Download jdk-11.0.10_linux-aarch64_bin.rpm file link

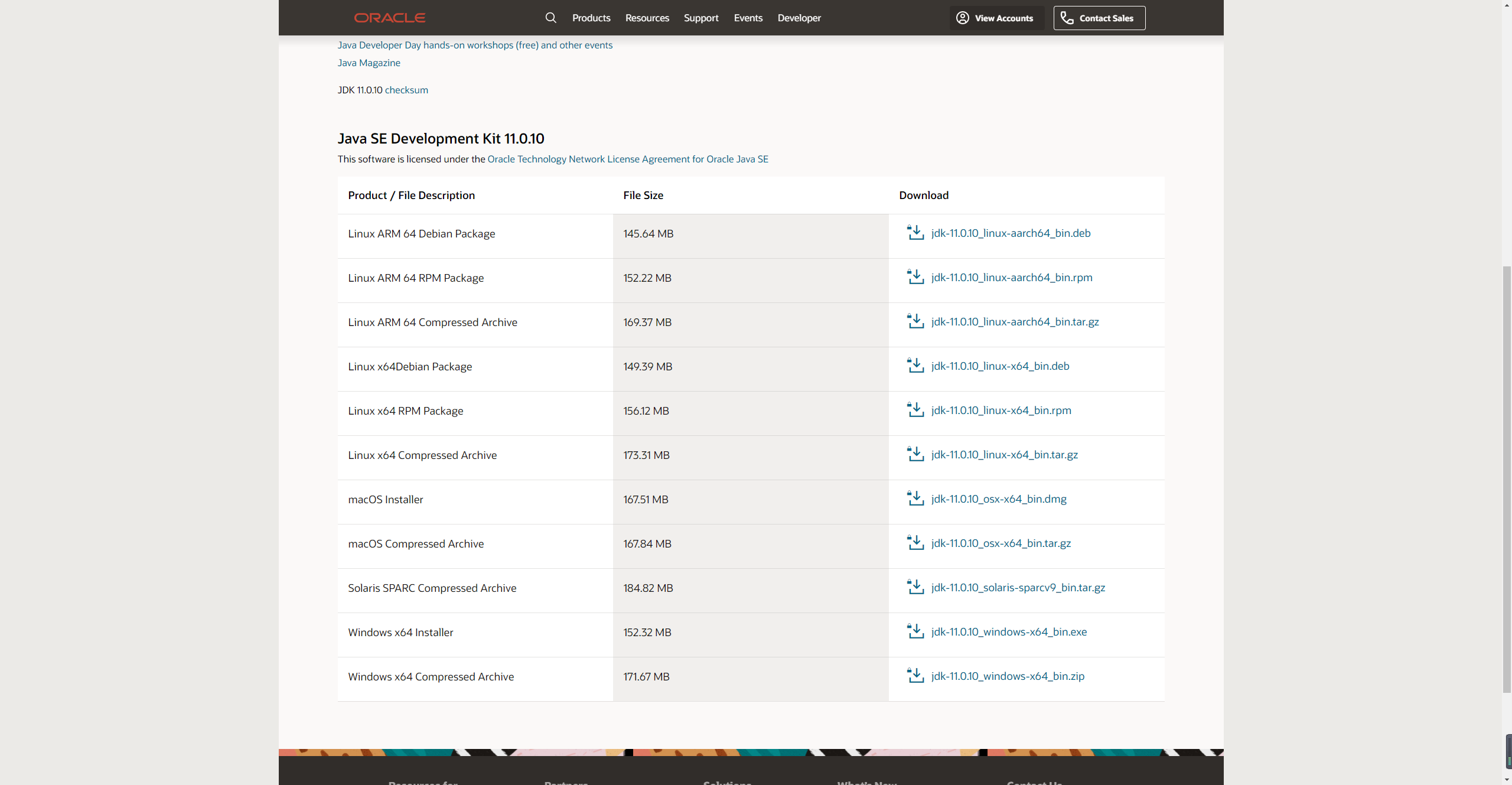[1012, 277]
